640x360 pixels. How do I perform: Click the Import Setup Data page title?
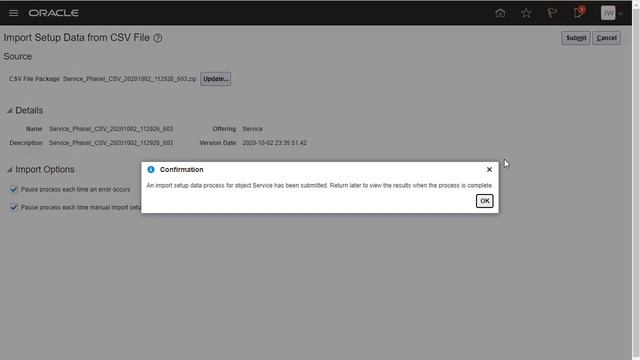pyautogui.click(x=77, y=38)
